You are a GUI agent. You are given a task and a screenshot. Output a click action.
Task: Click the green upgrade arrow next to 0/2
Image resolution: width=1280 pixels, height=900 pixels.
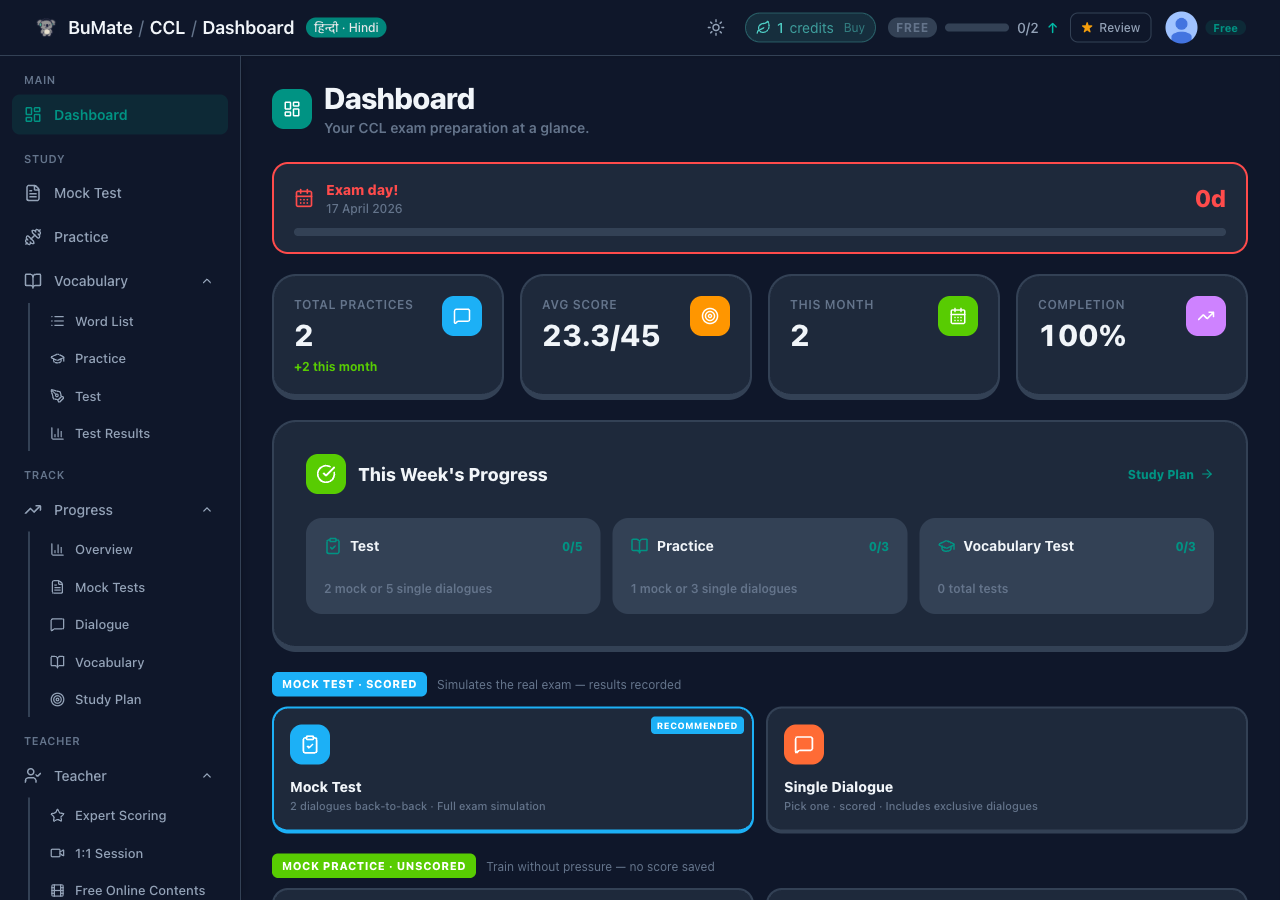1052,28
